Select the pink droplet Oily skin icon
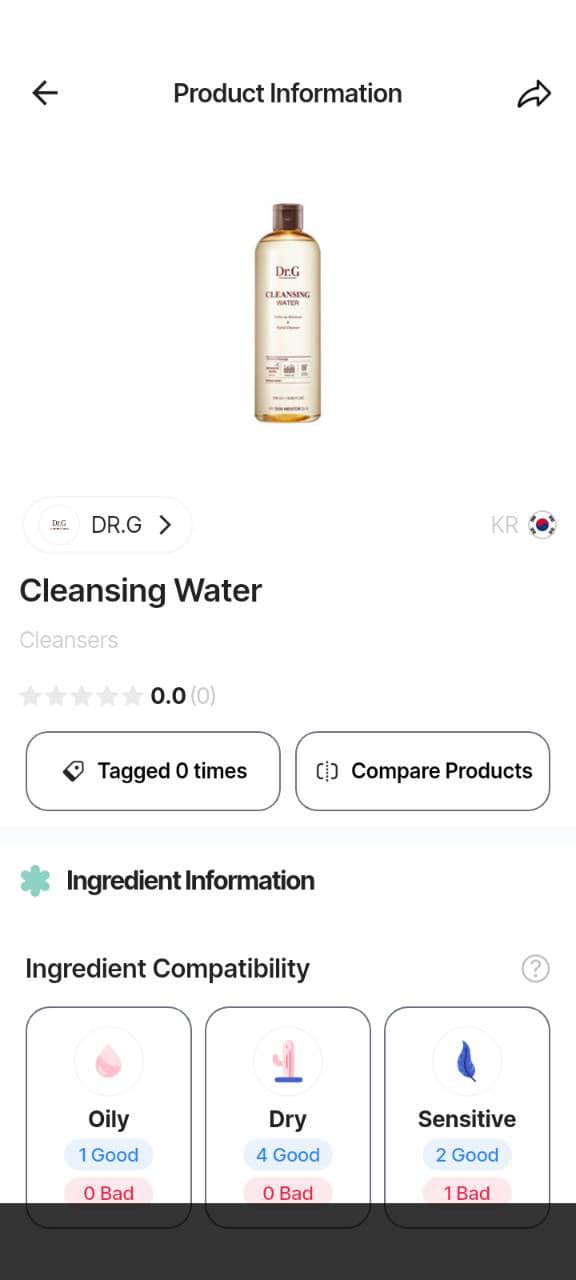The width and height of the screenshot is (576, 1280). point(108,1061)
